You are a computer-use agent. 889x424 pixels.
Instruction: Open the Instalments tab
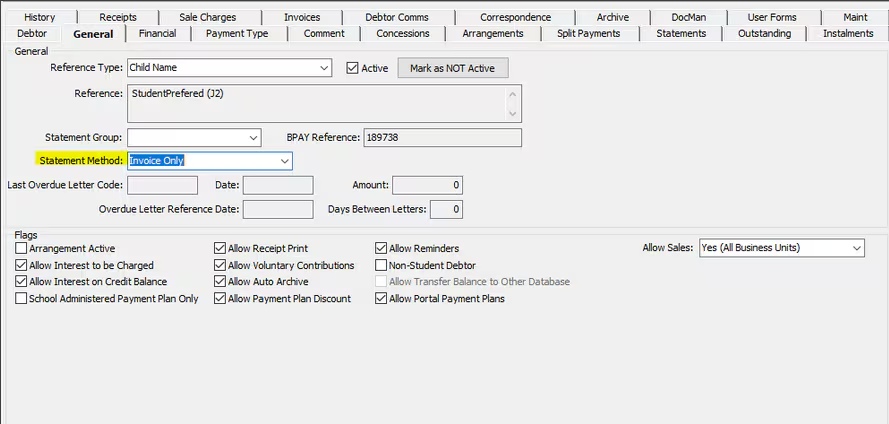coord(848,33)
